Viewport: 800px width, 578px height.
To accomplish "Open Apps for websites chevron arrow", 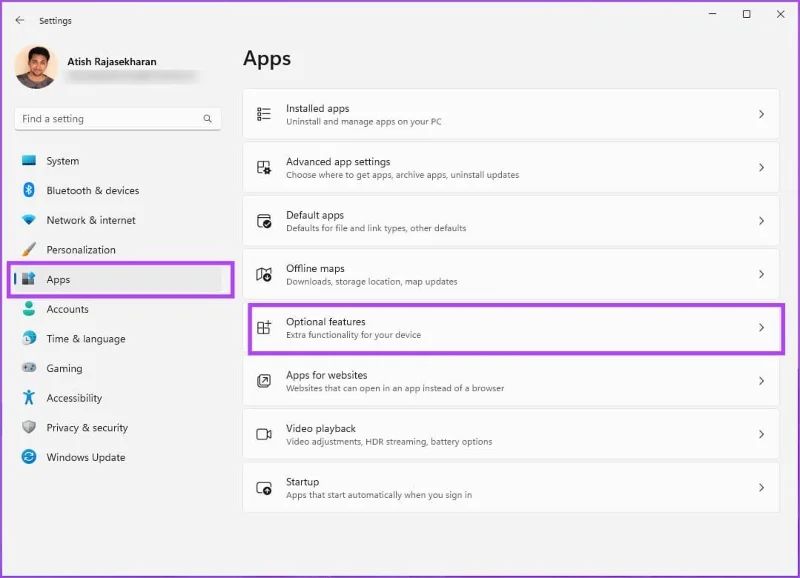I will click(x=761, y=381).
